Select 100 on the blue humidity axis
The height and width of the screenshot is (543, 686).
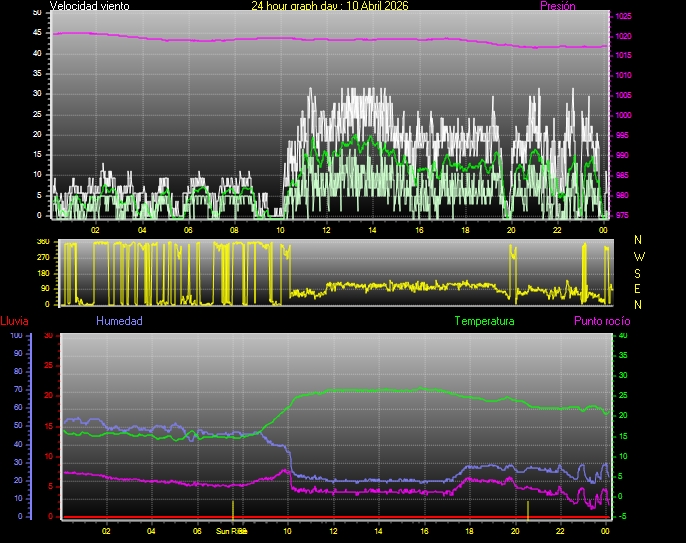pos(16,336)
